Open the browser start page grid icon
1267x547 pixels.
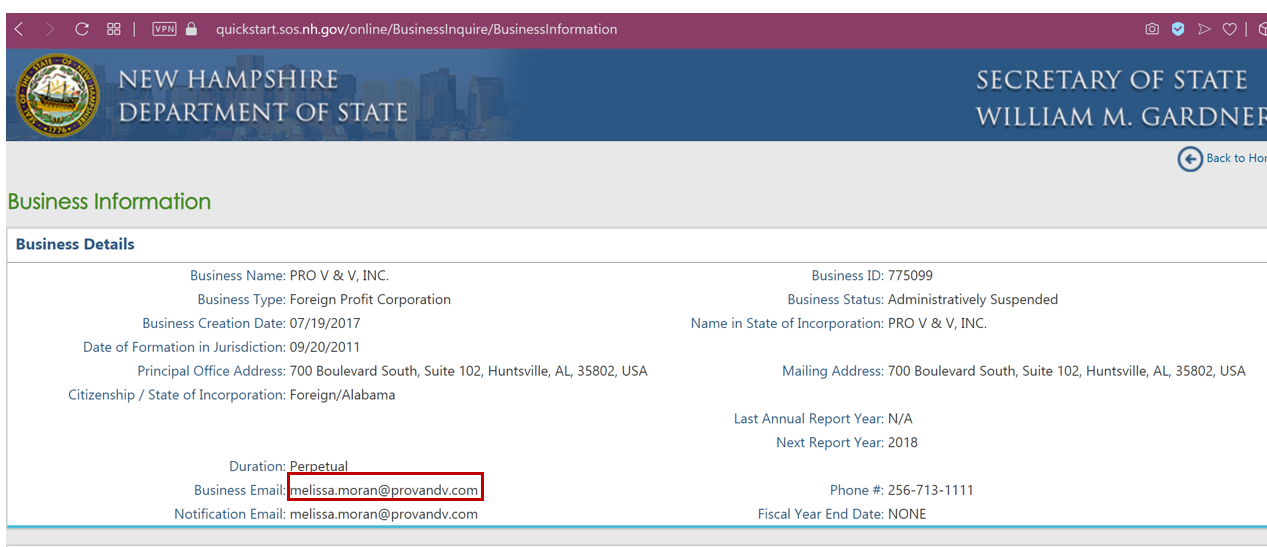(x=114, y=29)
